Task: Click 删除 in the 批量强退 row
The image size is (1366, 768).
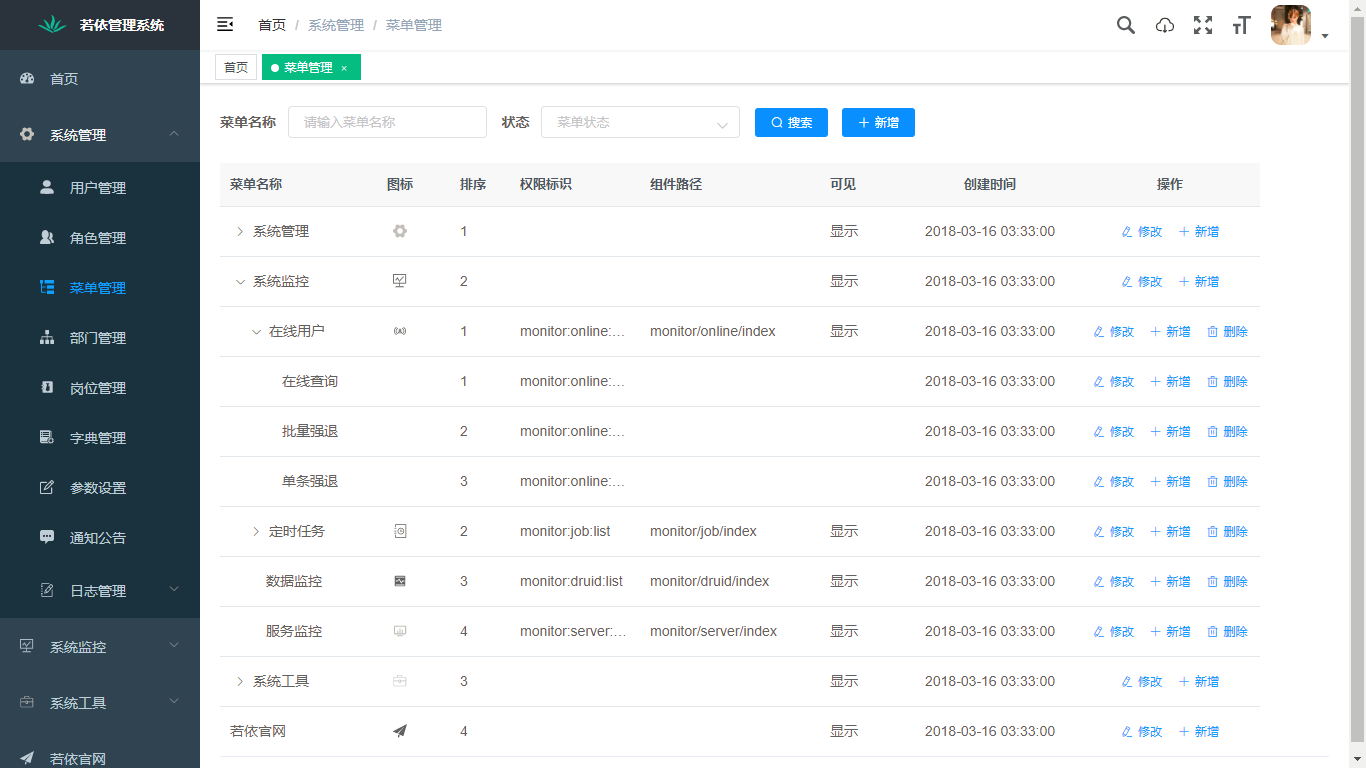Action: [1228, 431]
